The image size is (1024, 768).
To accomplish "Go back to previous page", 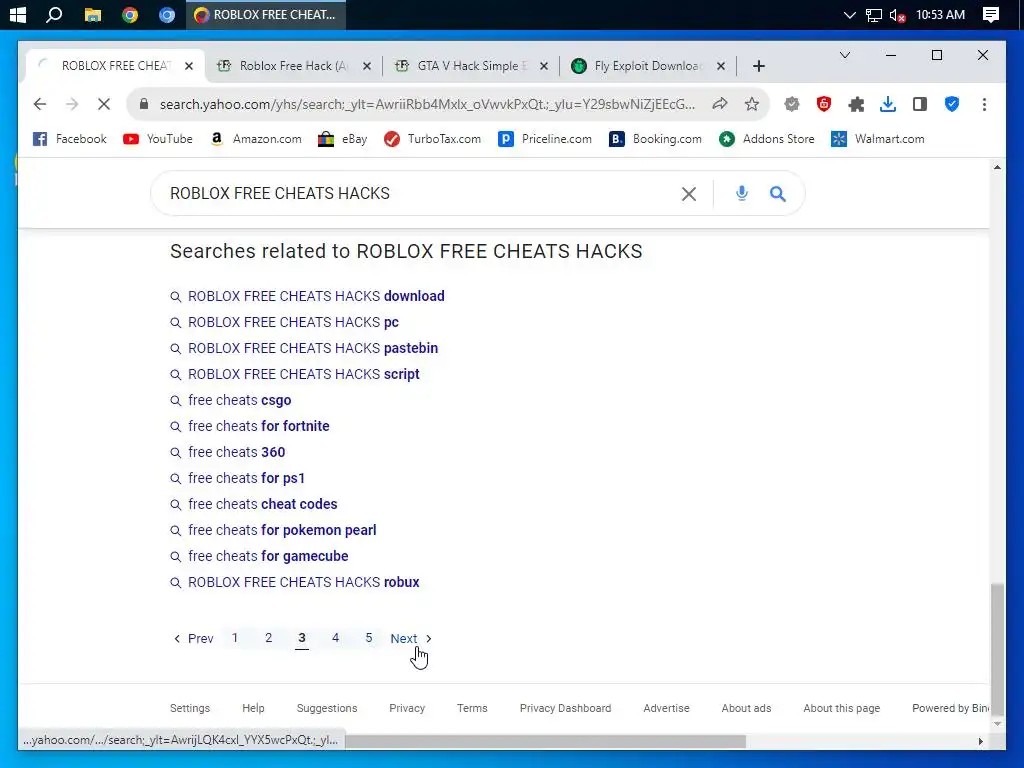I will click(40, 104).
